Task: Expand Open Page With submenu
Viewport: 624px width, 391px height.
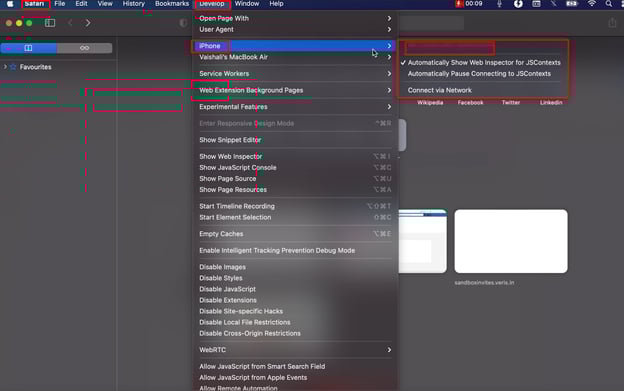Action: [x=295, y=18]
